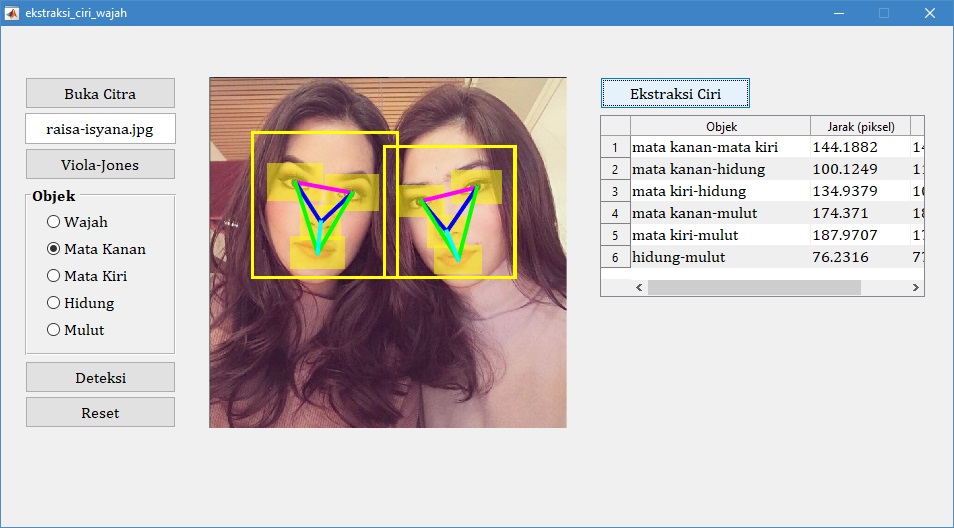Select the Wajah radio button
Image resolution: width=954 pixels, height=528 pixels.
[x=54, y=222]
